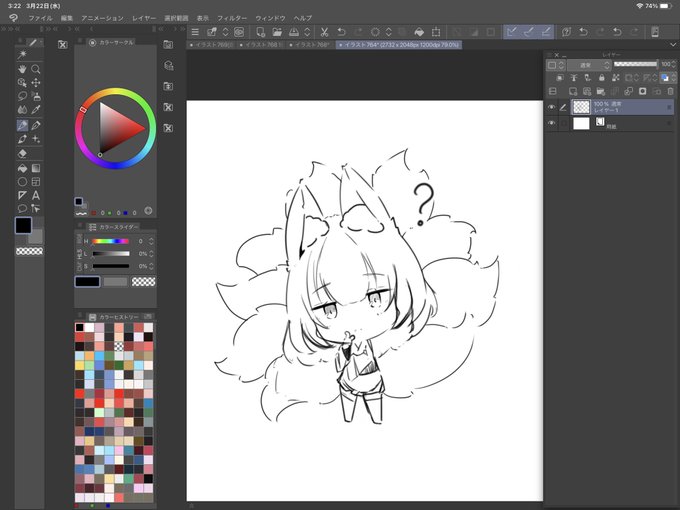Click the レイヤー1 layer thumbnail

pos(581,107)
